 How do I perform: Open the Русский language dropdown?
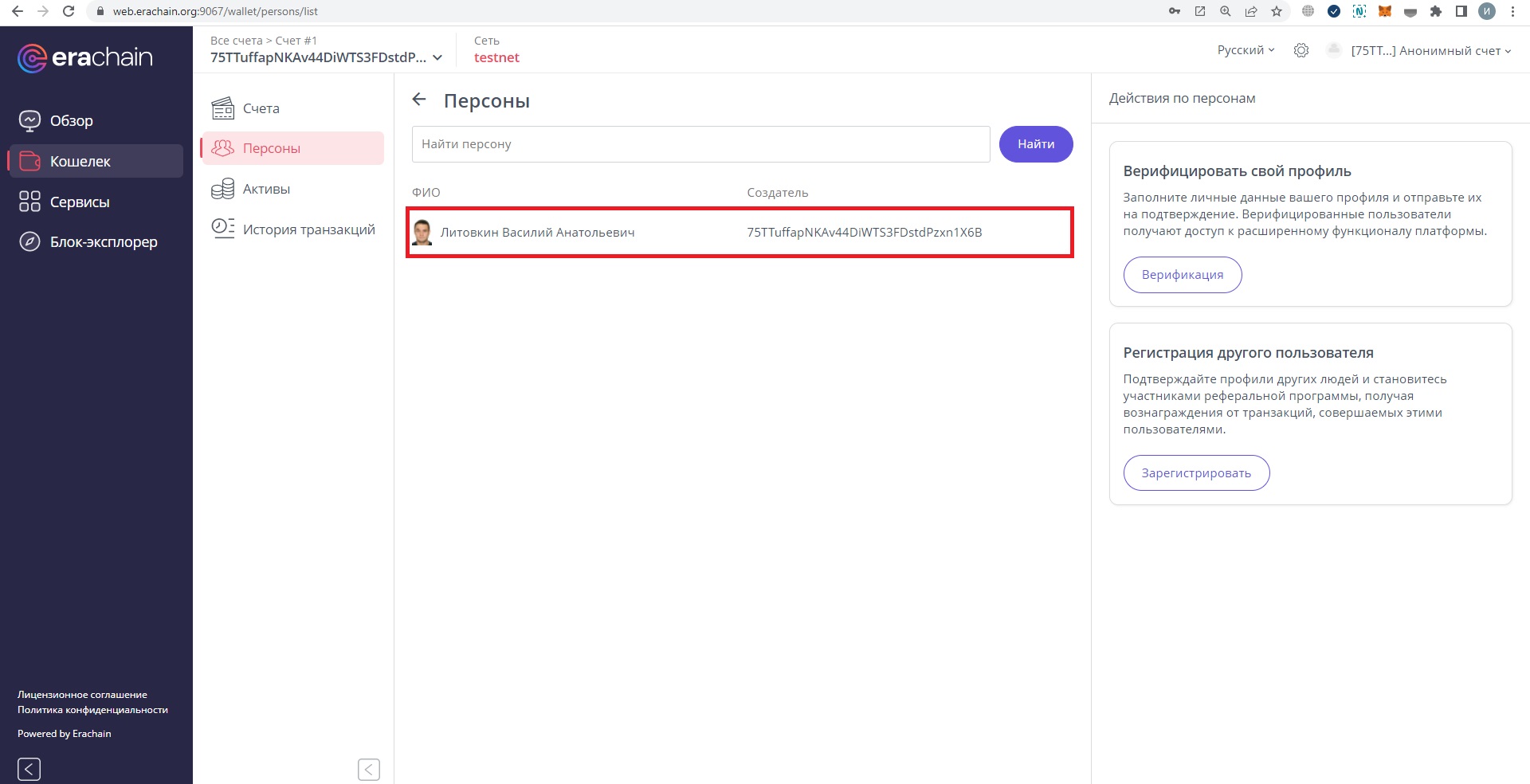click(x=1246, y=50)
